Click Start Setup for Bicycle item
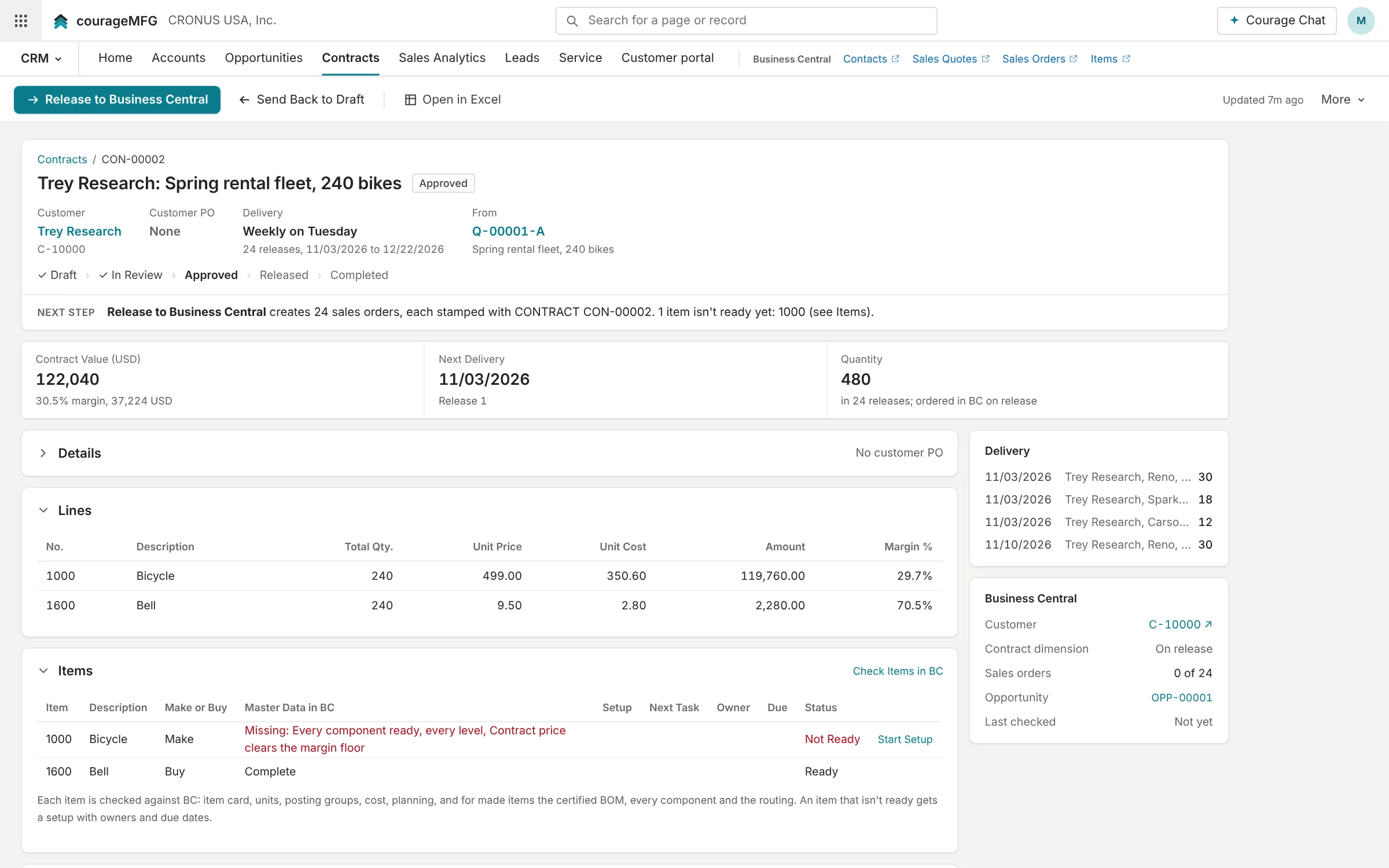 coord(905,740)
